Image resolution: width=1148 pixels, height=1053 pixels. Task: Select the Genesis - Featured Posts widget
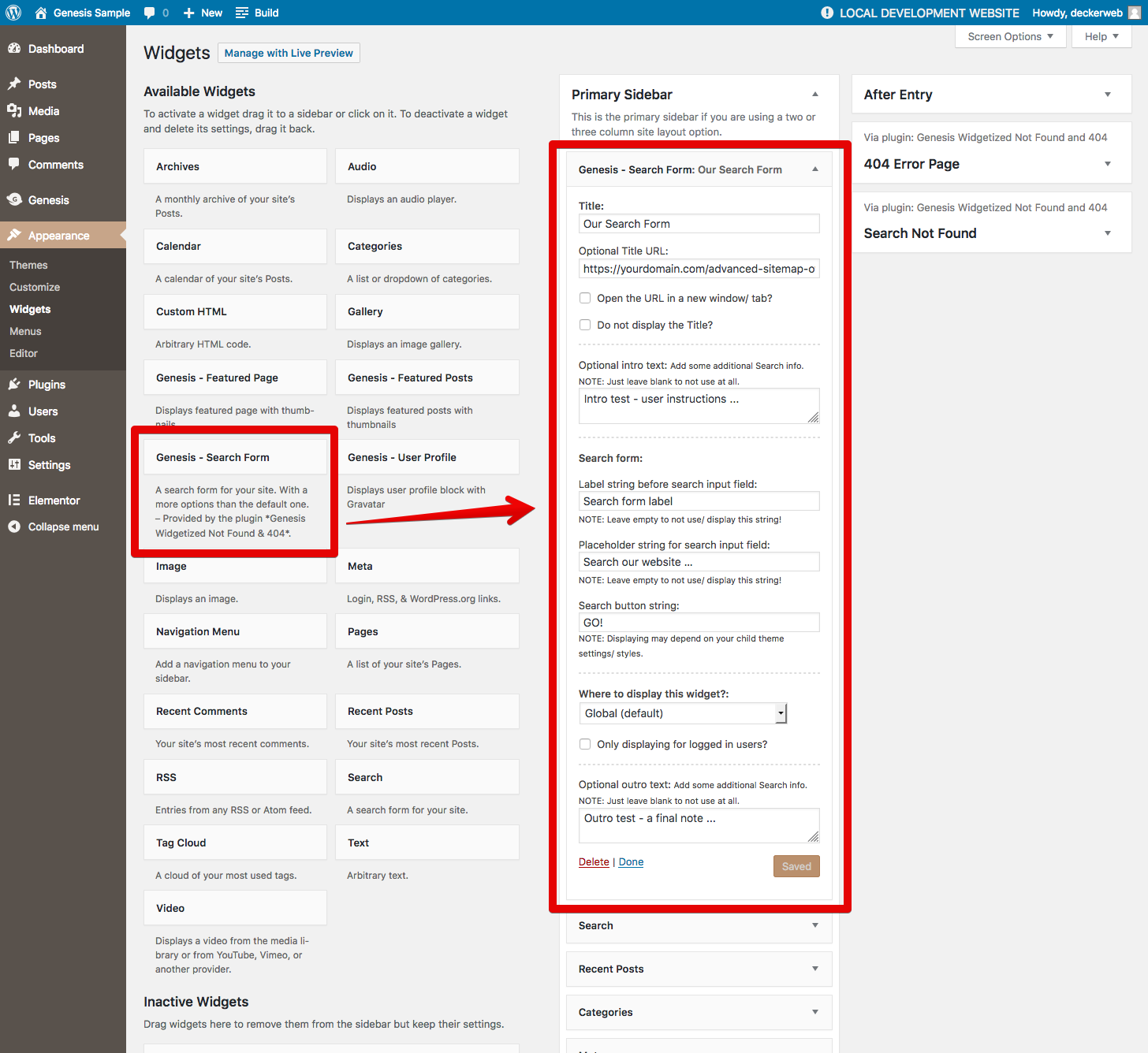point(427,378)
